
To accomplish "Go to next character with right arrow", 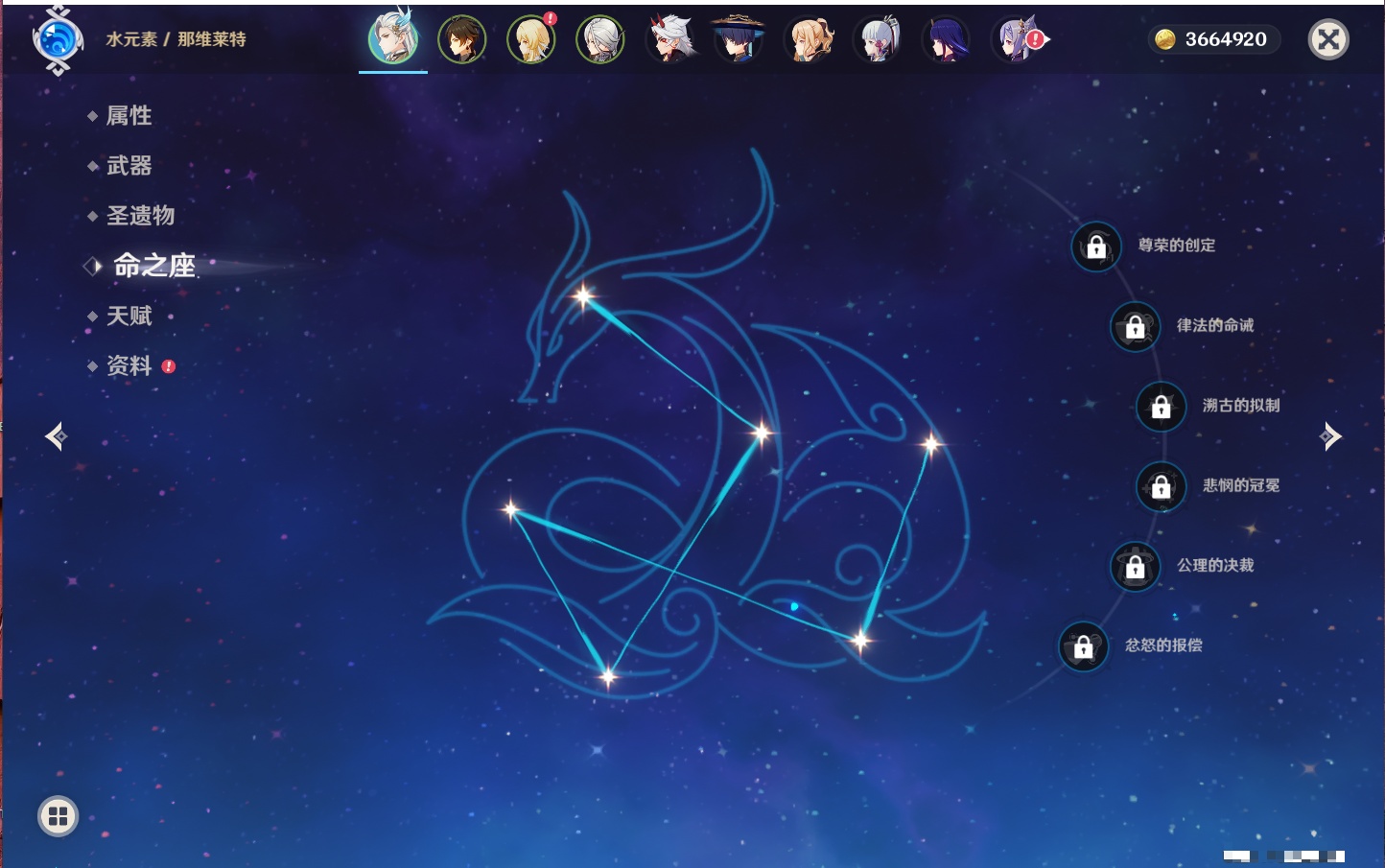I will (1330, 436).
